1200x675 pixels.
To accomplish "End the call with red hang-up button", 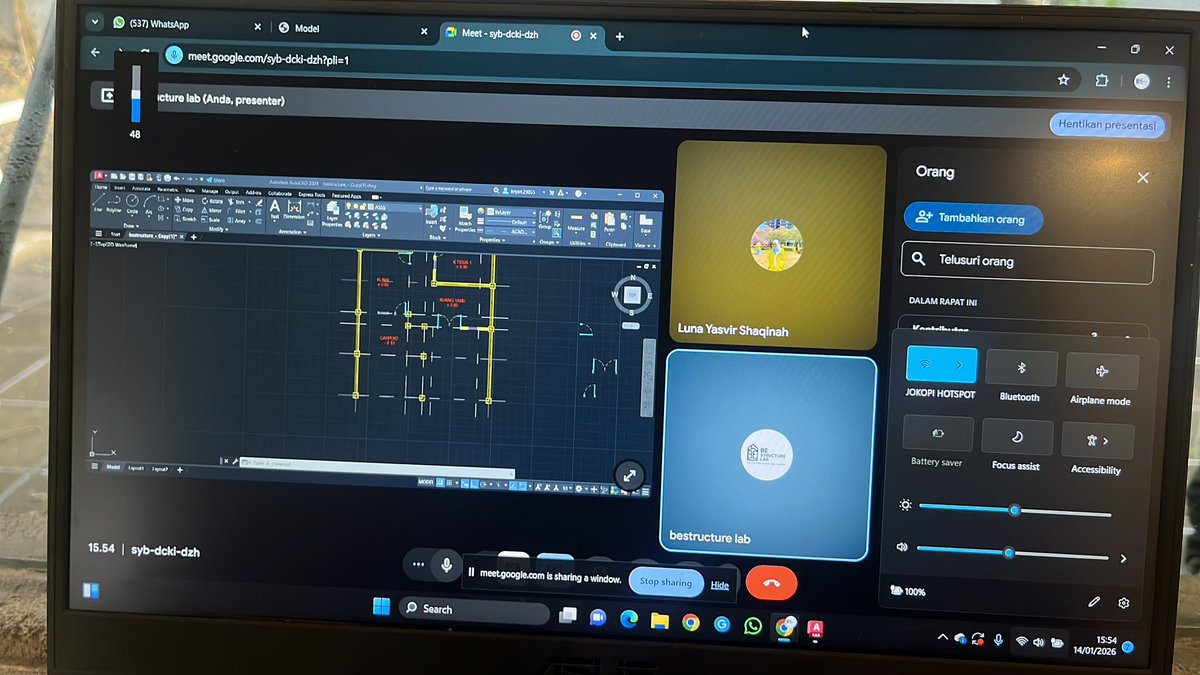I will pos(771,582).
